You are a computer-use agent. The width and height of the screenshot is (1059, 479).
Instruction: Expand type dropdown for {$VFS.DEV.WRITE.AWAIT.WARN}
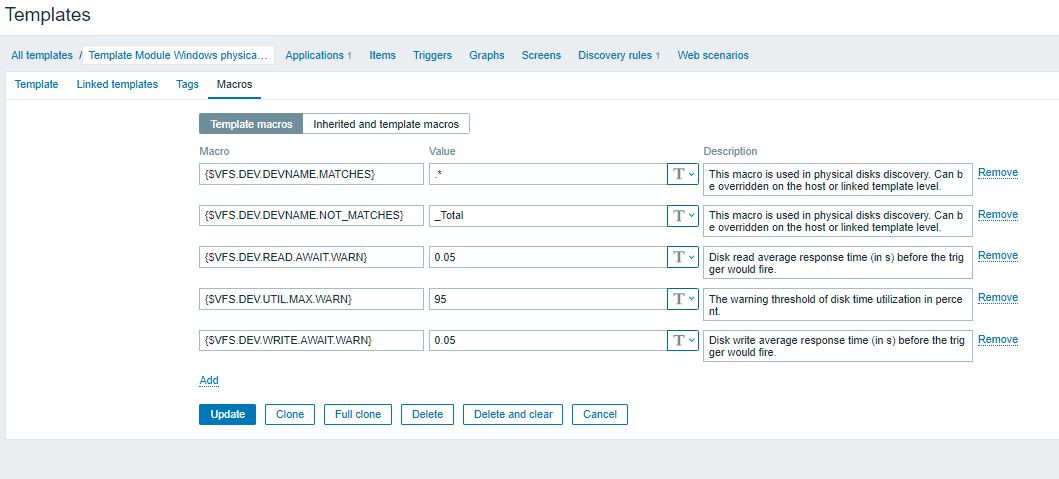pos(683,340)
